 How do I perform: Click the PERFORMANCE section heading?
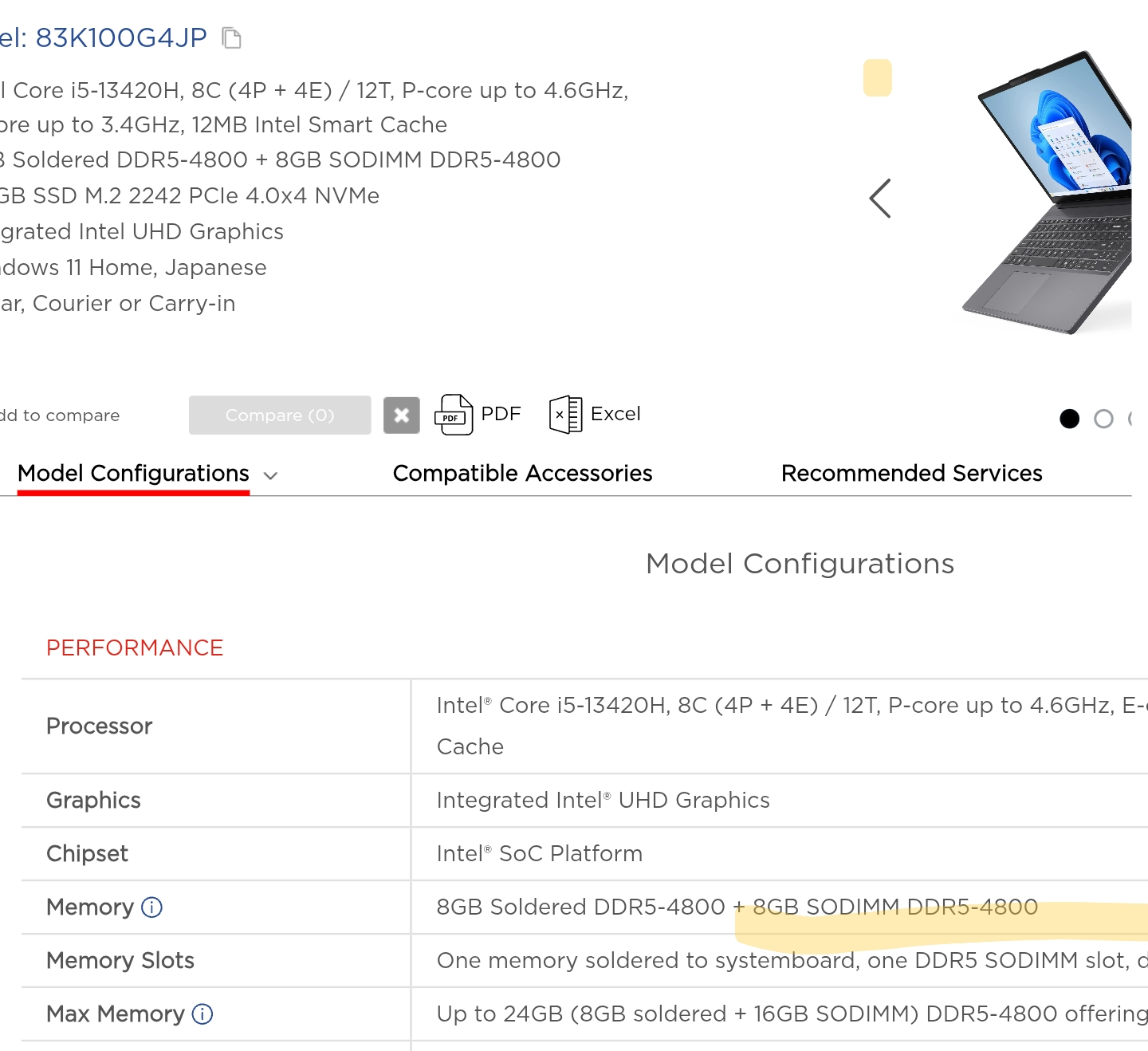coord(135,648)
